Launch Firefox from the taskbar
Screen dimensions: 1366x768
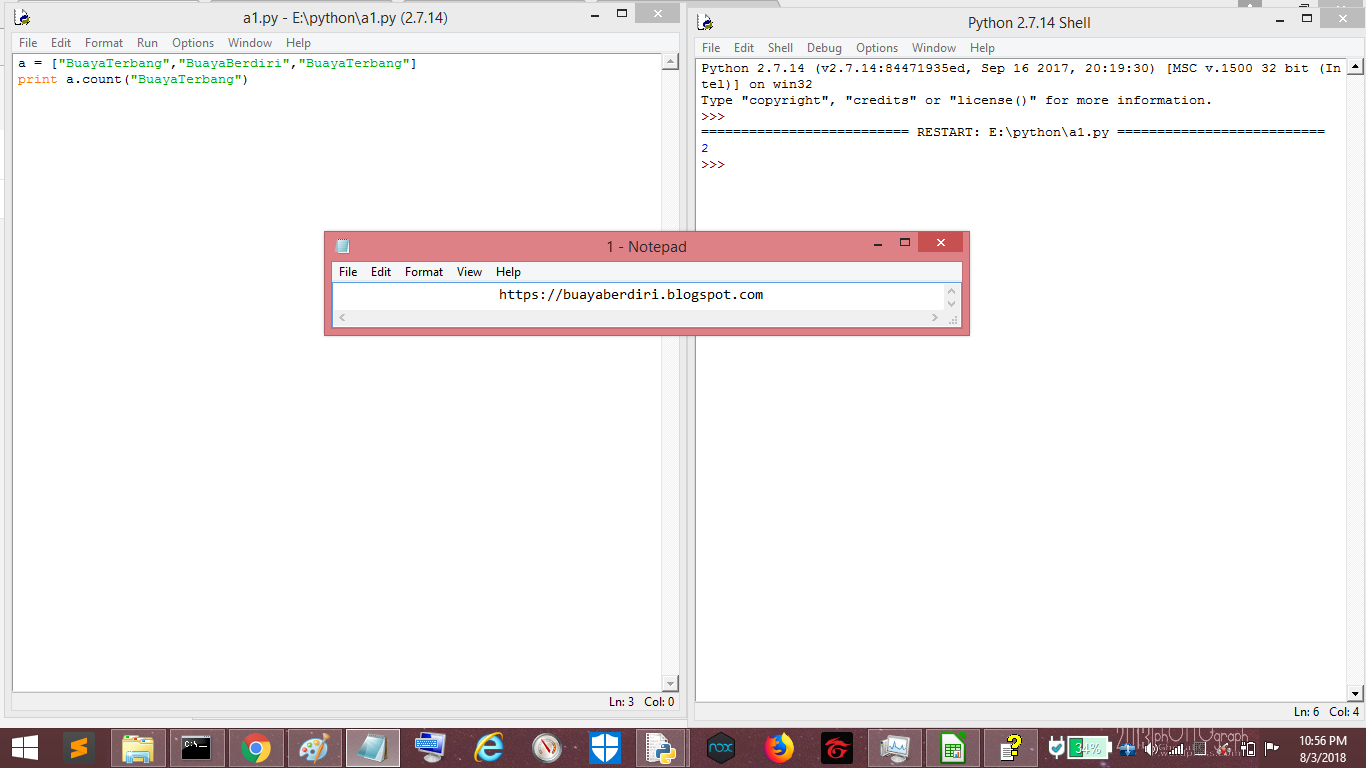click(x=779, y=747)
